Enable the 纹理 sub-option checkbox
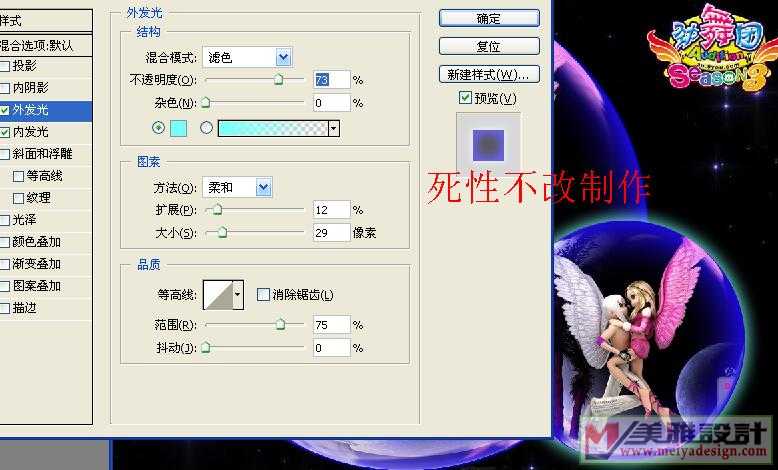778x470 pixels. click(x=18, y=198)
